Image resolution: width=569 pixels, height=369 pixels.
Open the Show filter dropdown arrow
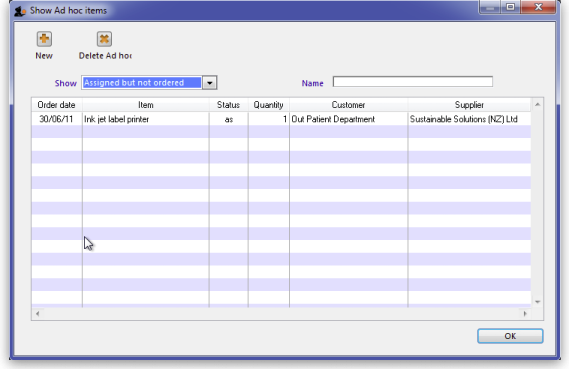(x=209, y=83)
